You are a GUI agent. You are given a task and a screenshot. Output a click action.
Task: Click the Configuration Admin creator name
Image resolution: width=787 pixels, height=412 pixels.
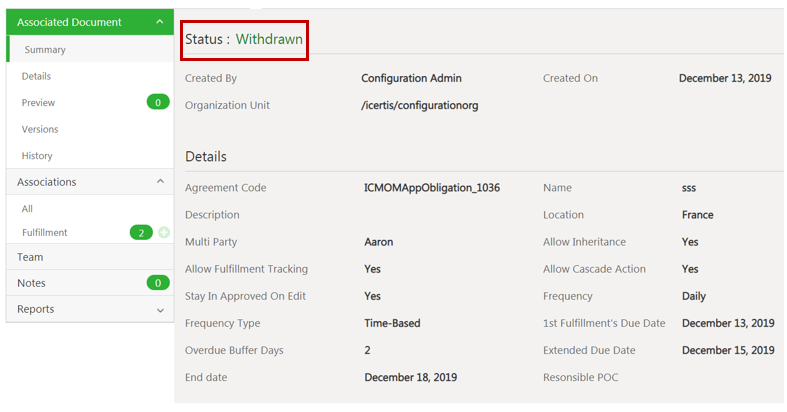click(x=411, y=78)
